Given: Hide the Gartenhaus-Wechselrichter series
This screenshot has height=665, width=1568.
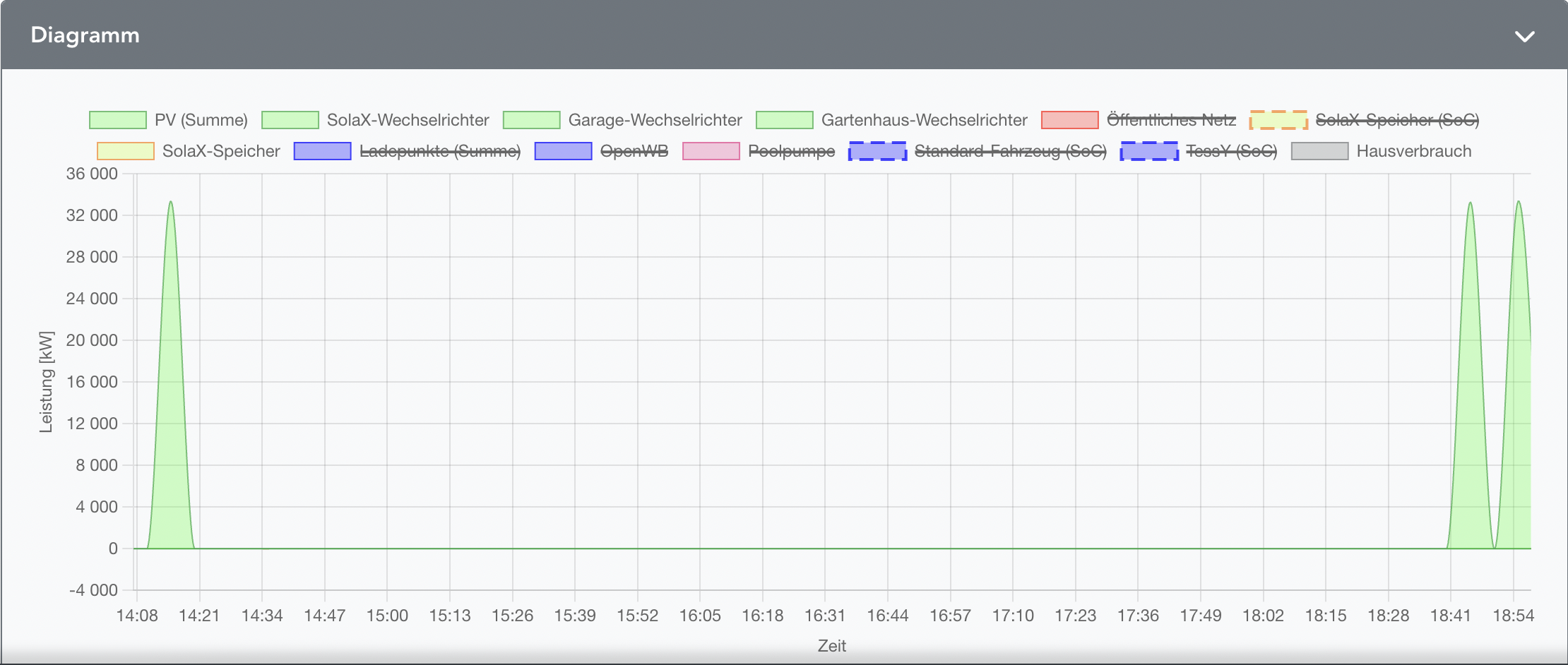Looking at the screenshot, I should [x=923, y=120].
